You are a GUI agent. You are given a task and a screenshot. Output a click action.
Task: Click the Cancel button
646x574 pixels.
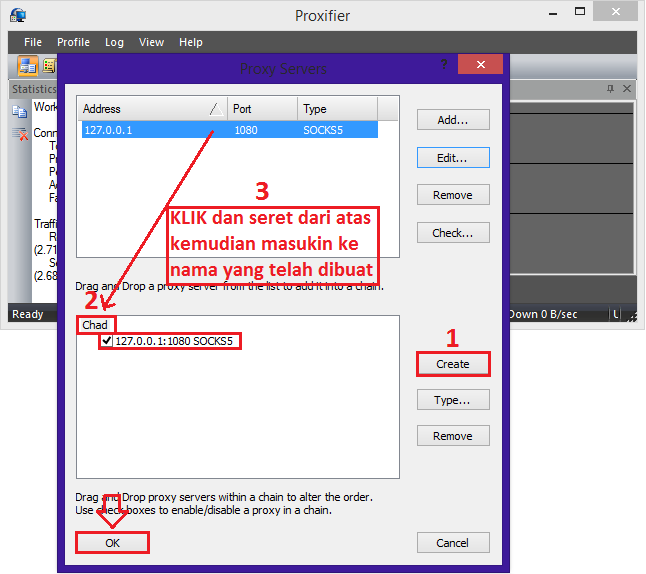pyautogui.click(x=453, y=543)
